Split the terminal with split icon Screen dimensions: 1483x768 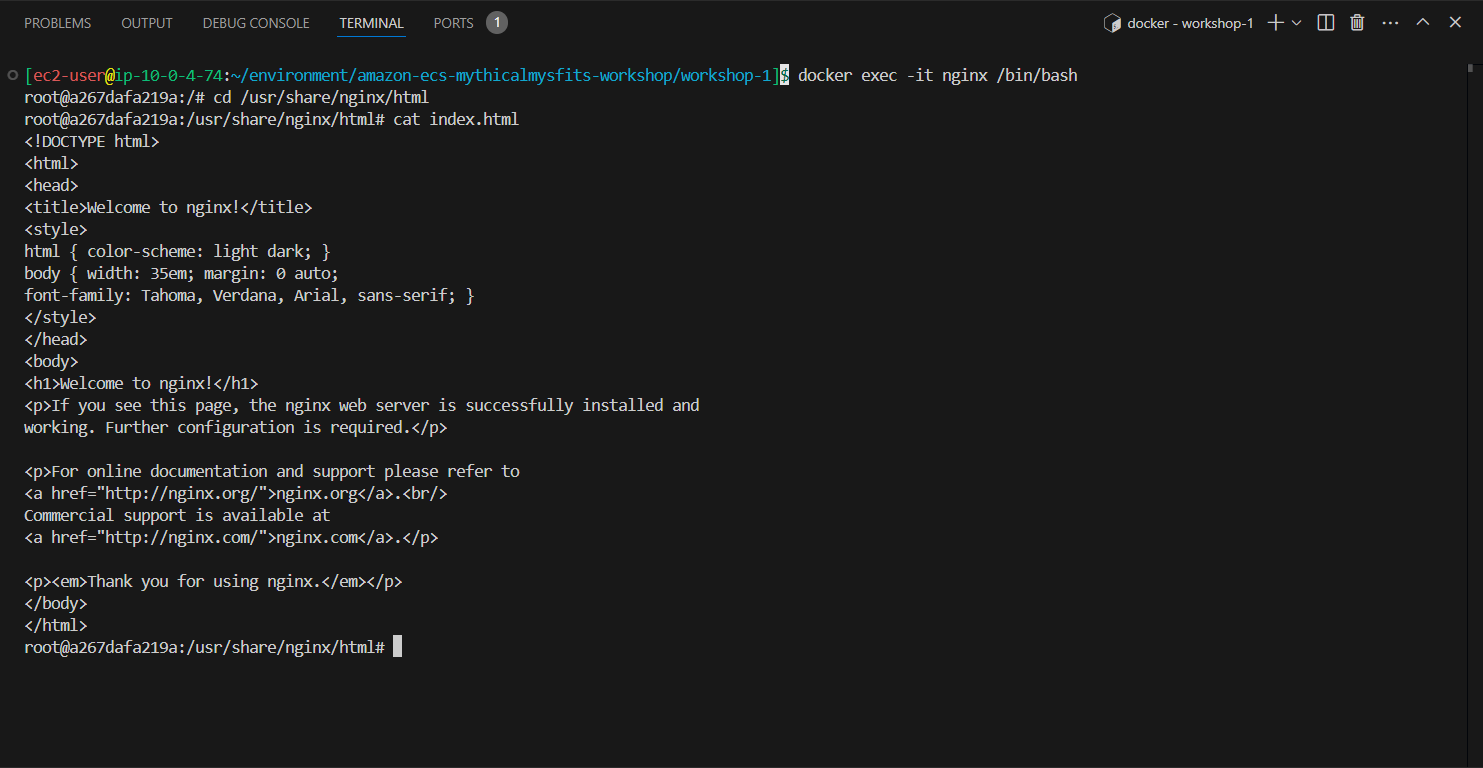[1326, 22]
